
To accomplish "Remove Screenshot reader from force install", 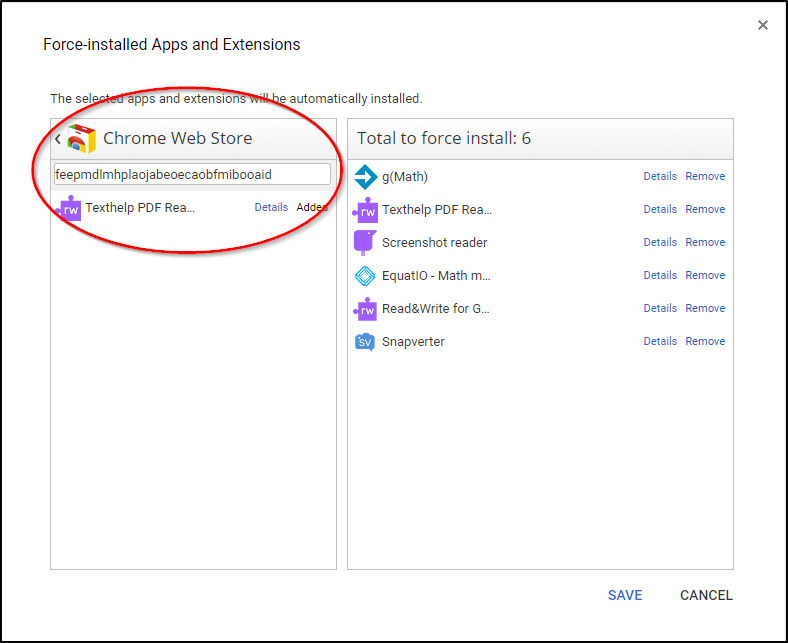I will pyautogui.click(x=705, y=242).
